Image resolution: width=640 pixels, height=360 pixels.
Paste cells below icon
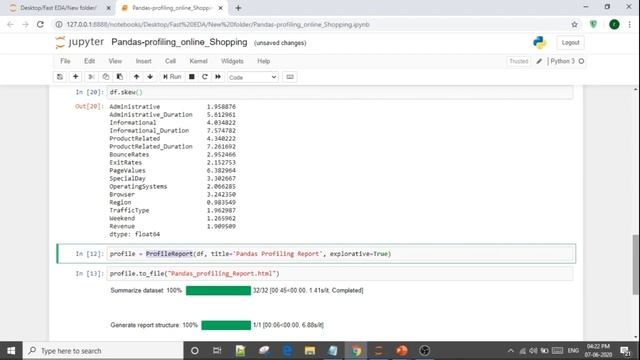(x=120, y=77)
